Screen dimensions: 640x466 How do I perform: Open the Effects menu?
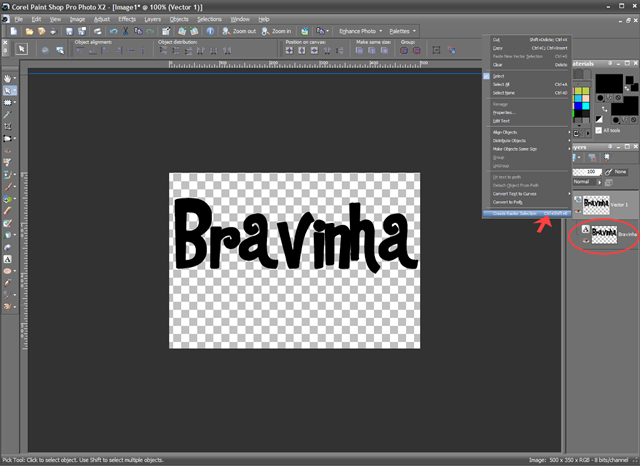click(127, 19)
